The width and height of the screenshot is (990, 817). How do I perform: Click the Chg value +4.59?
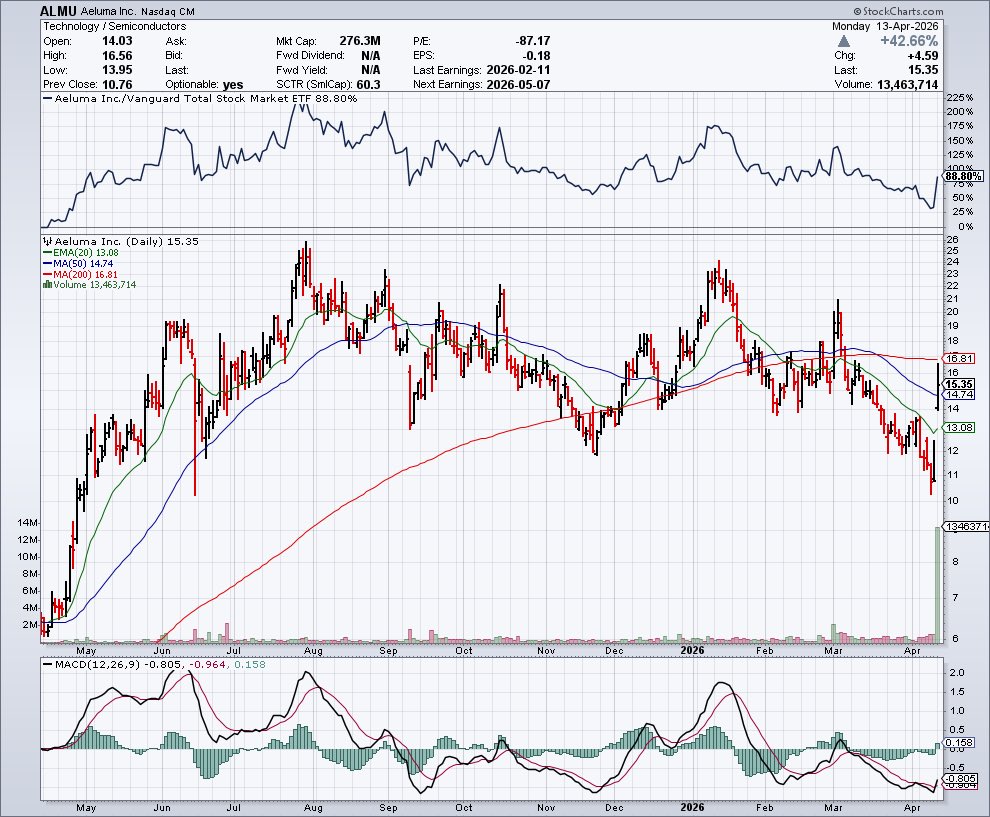(x=922, y=56)
